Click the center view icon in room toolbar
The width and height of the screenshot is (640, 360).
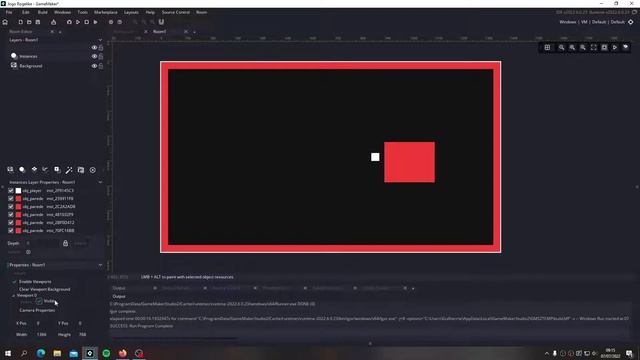click(x=604, y=48)
